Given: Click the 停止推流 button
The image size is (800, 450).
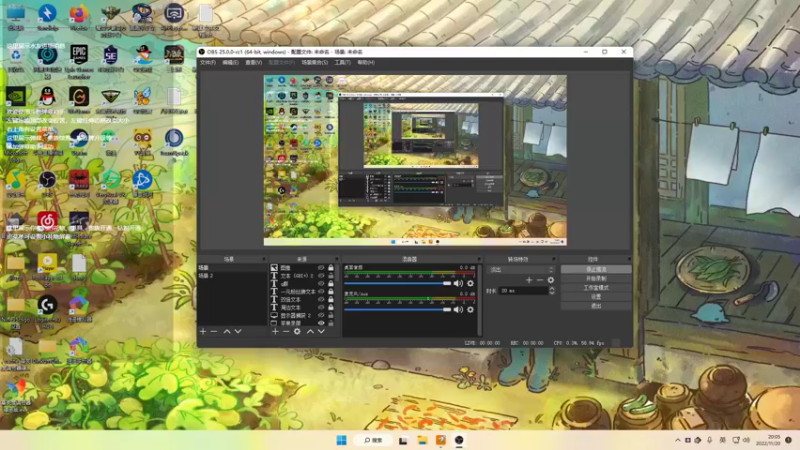Looking at the screenshot, I should pyautogui.click(x=596, y=269).
